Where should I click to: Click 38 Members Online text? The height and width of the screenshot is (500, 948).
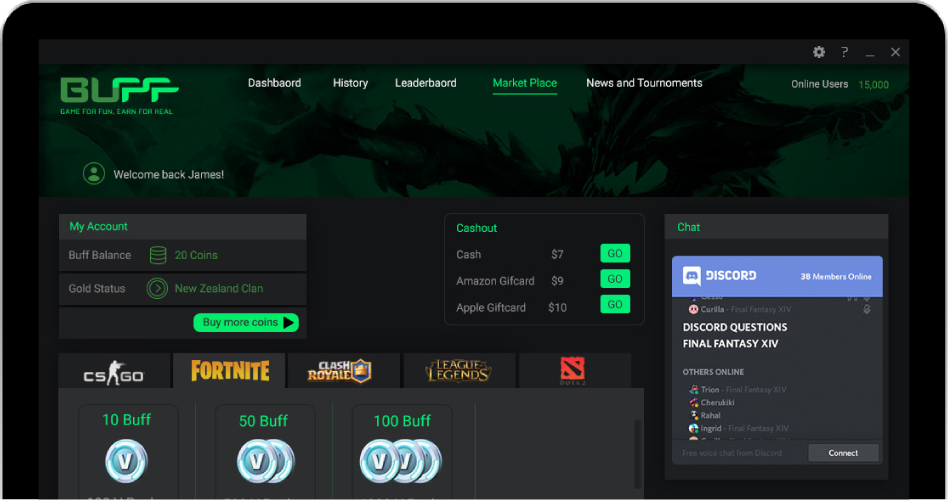pyautogui.click(x=836, y=276)
